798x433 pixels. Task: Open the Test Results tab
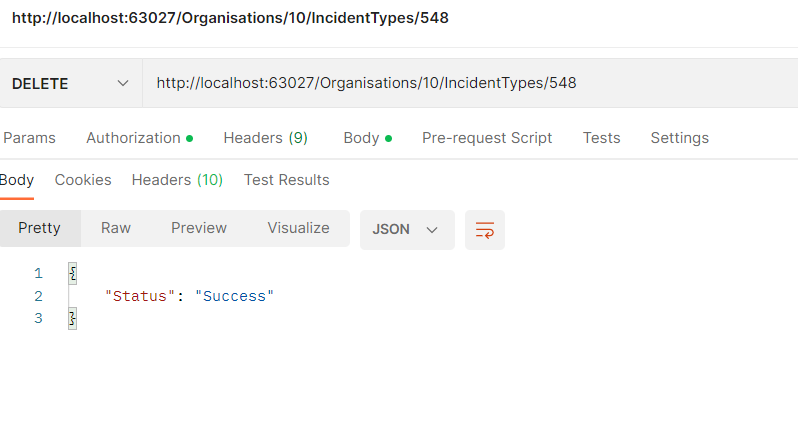[286, 180]
